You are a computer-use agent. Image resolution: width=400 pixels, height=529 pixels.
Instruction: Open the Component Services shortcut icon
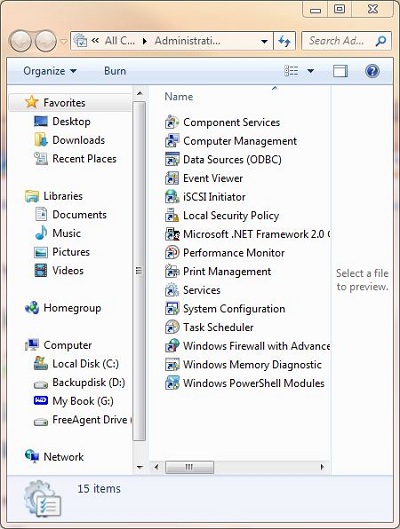pos(172,122)
